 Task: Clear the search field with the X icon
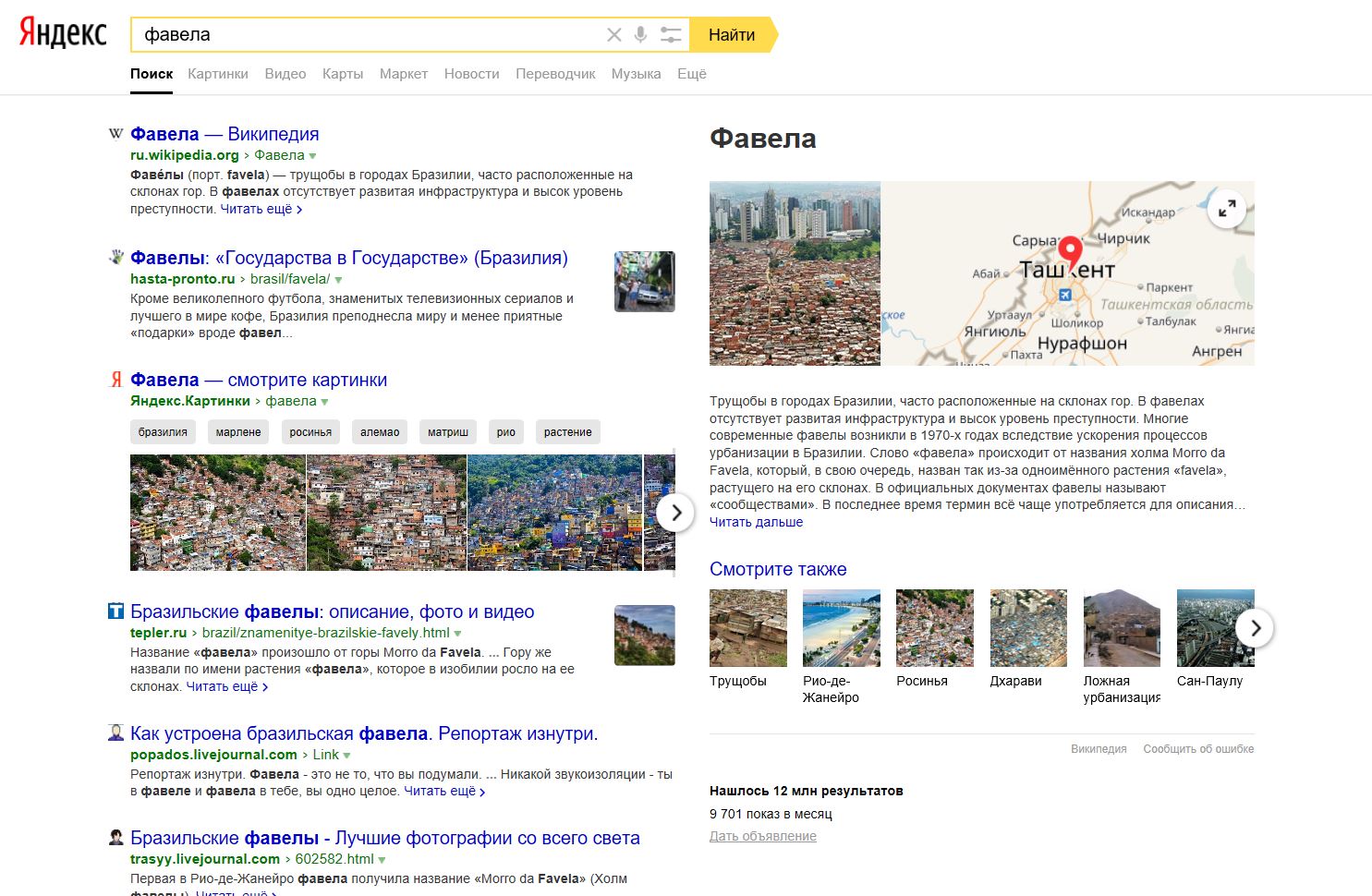pyautogui.click(x=613, y=35)
